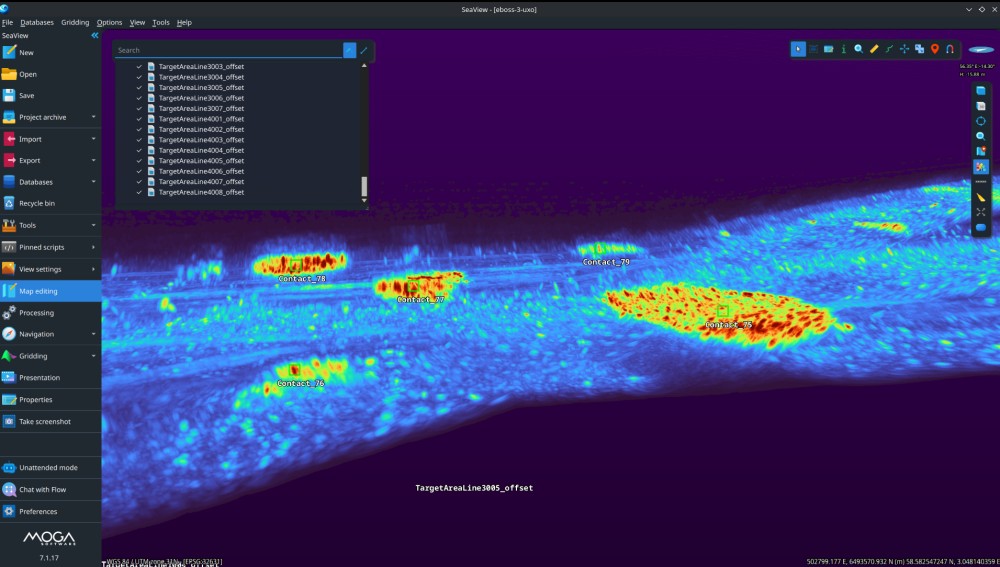The width and height of the screenshot is (1000, 567).
Task: Click the top blue layer icon in right toolbar
Action: point(981,91)
